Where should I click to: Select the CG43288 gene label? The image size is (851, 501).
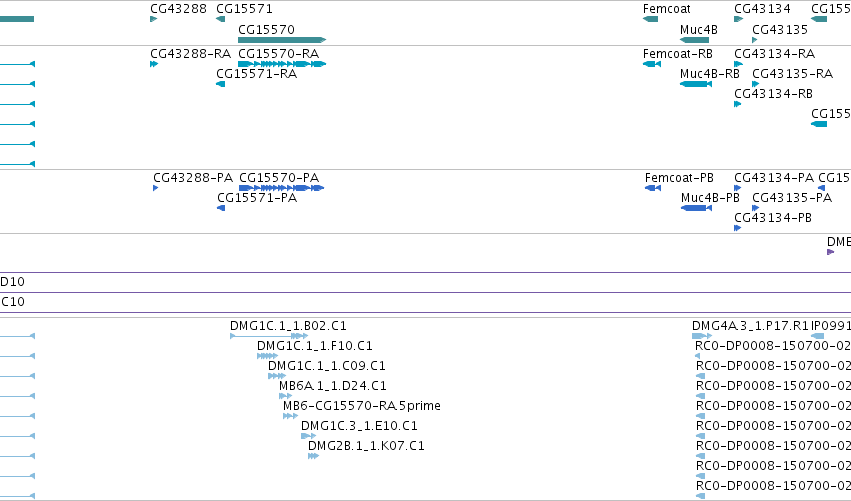pyautogui.click(x=179, y=9)
